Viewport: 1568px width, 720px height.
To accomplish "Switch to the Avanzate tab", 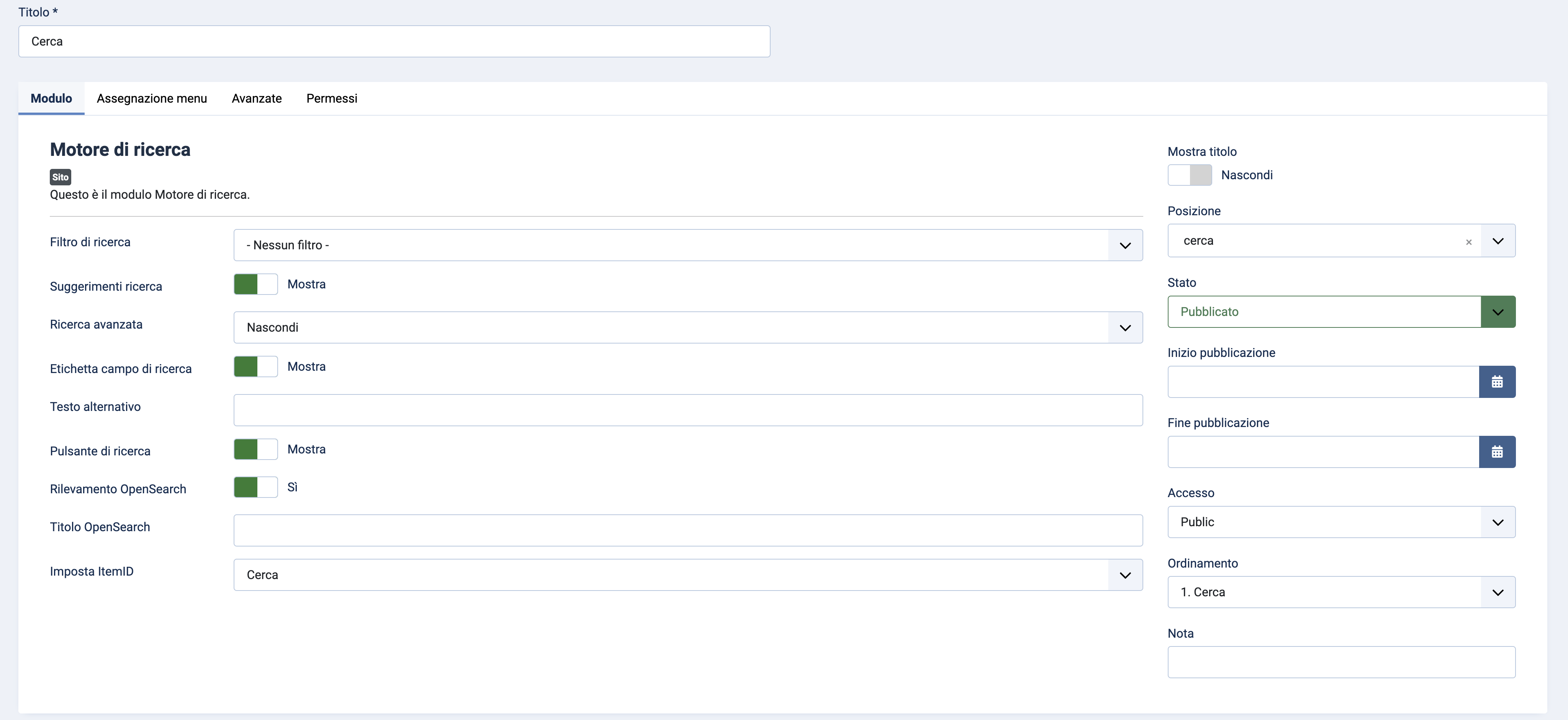I will tap(257, 98).
